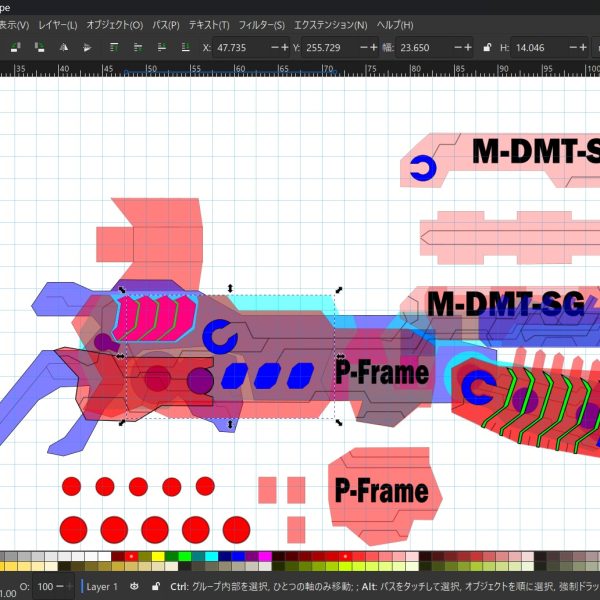600x600 pixels.
Task: Click top-right corner scale handle
Action: pyautogui.click(x=339, y=290)
